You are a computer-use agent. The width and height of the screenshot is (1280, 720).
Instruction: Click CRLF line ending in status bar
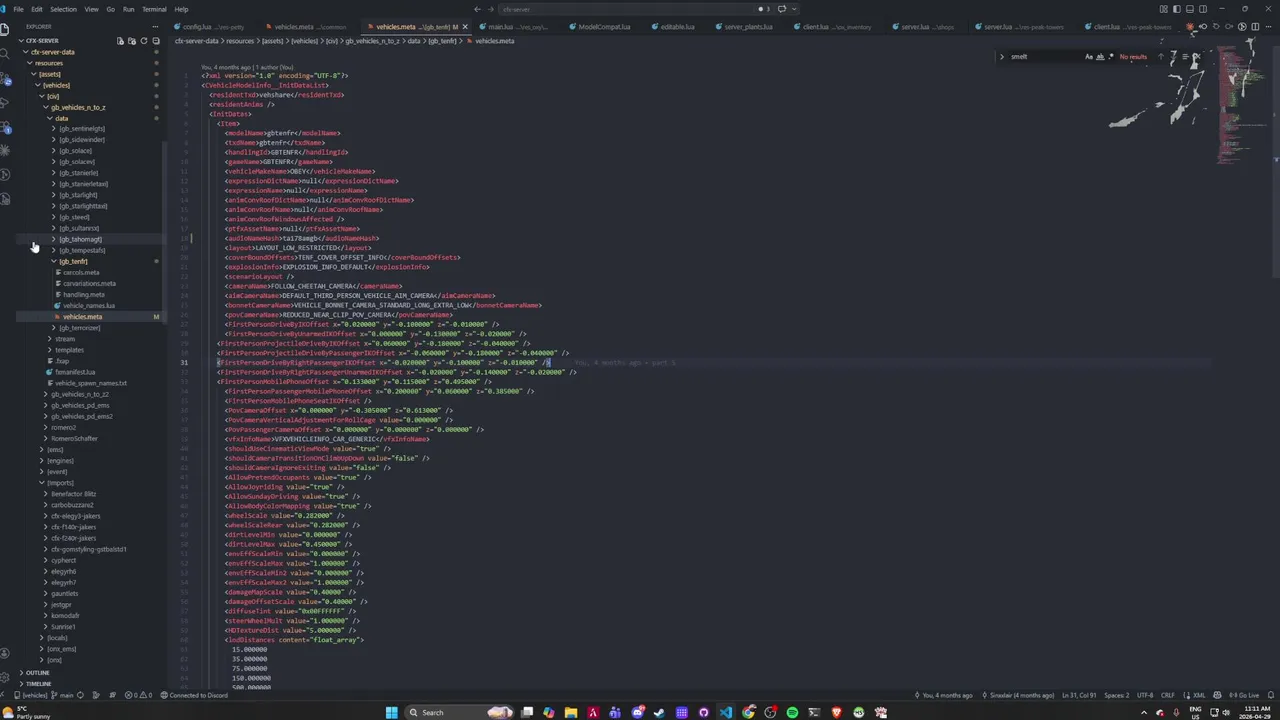click(1167, 695)
